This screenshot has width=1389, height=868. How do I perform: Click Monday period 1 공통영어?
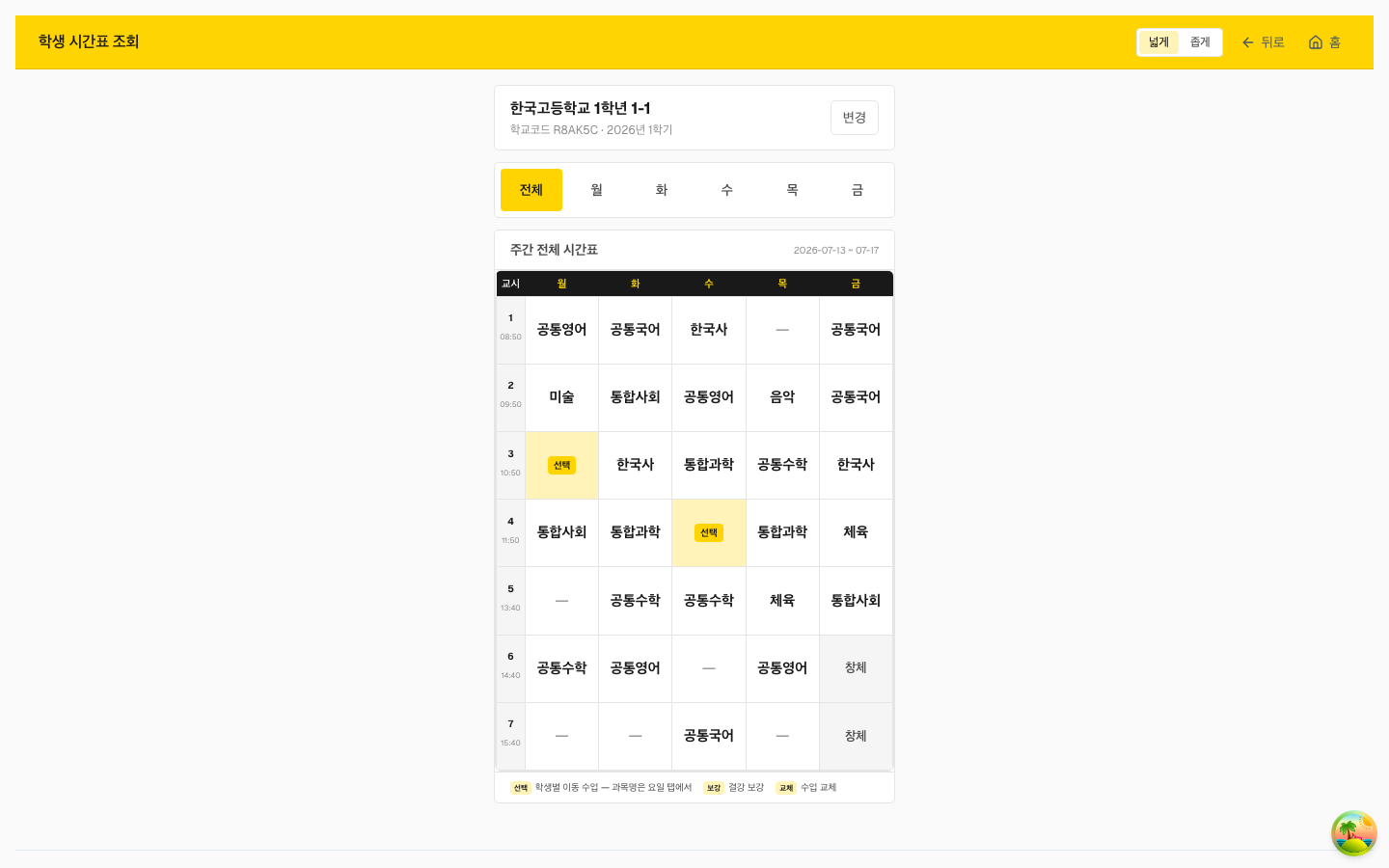pos(561,330)
